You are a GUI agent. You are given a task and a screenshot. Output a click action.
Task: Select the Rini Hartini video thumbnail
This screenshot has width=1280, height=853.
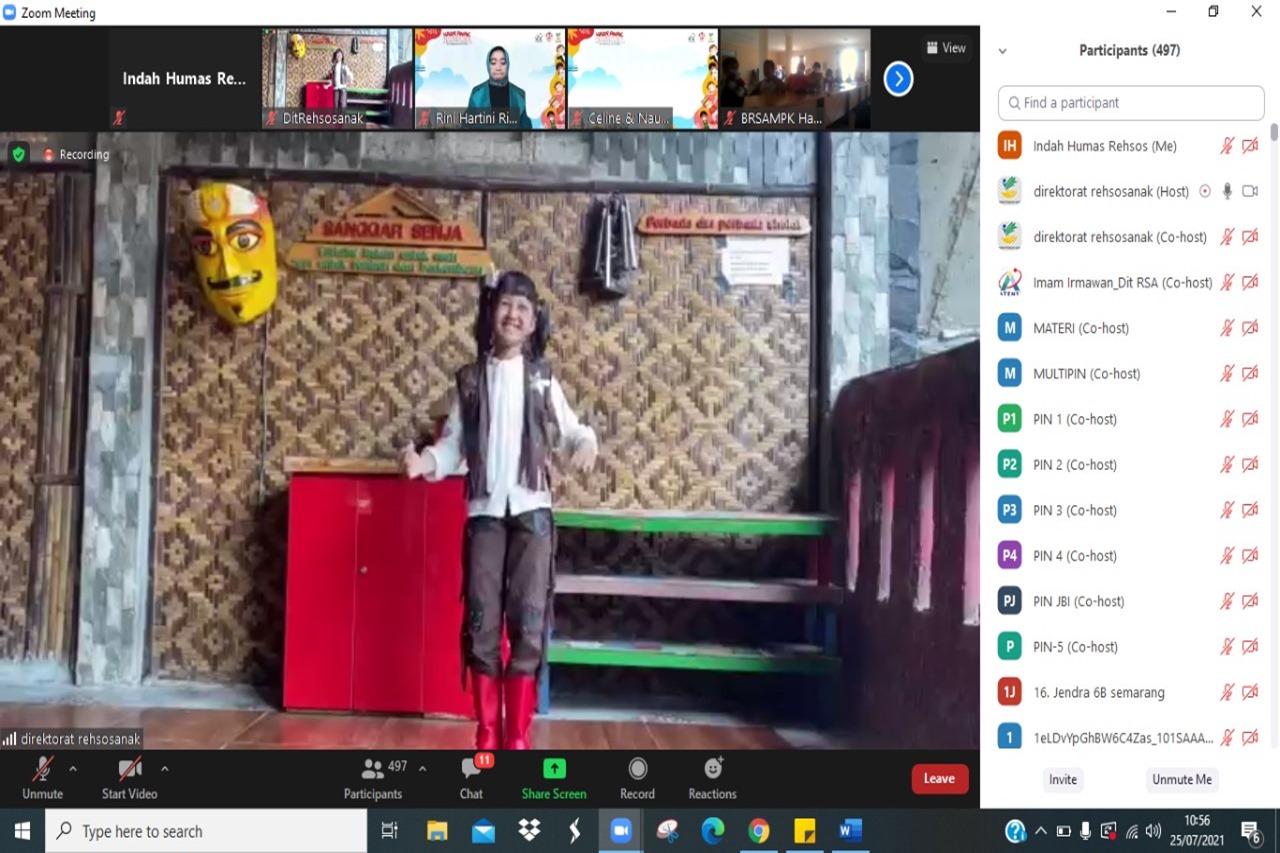490,78
